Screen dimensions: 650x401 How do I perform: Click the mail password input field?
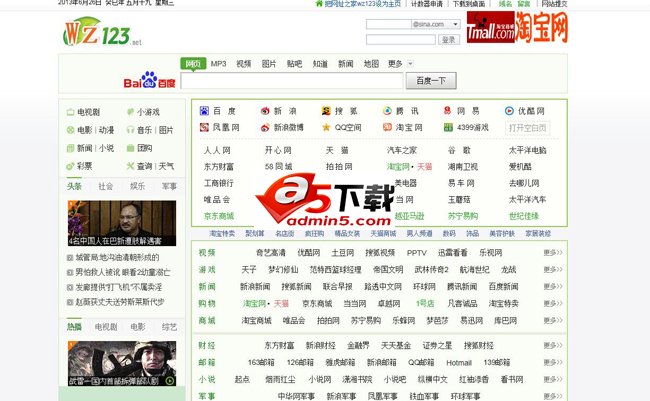(400, 40)
